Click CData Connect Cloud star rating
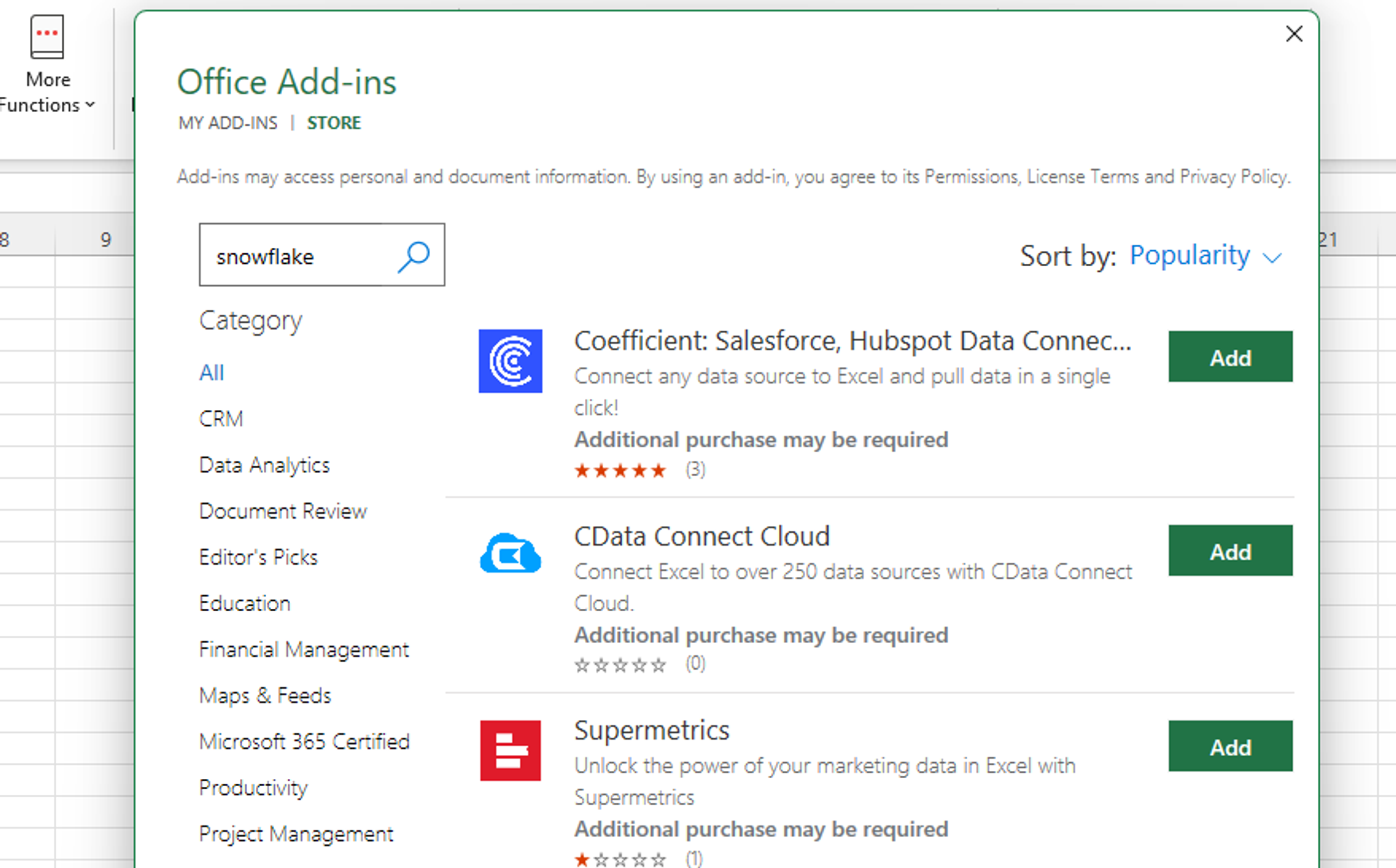Viewport: 1396px width, 868px height. (x=620, y=666)
